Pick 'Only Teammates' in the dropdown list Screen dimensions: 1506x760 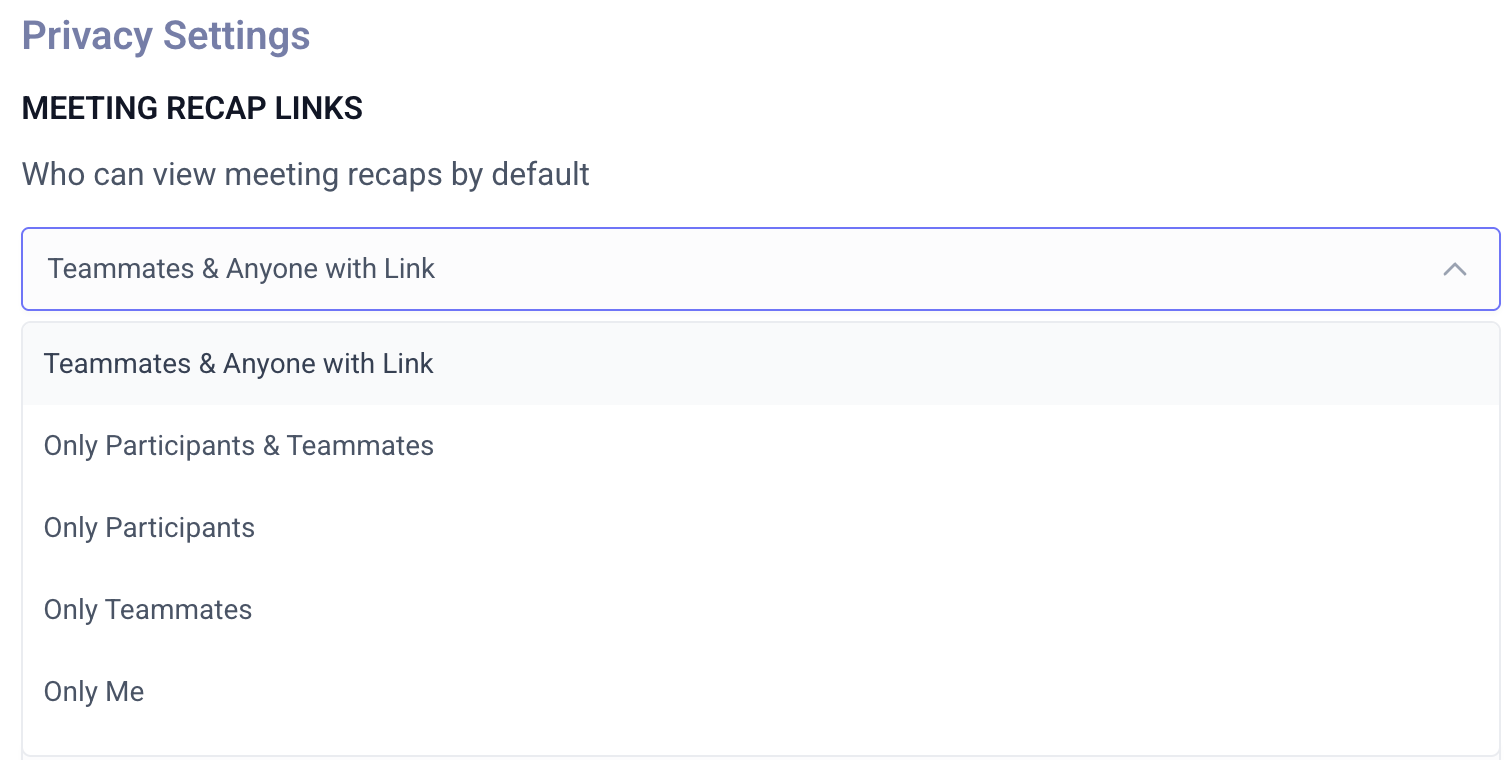click(148, 610)
